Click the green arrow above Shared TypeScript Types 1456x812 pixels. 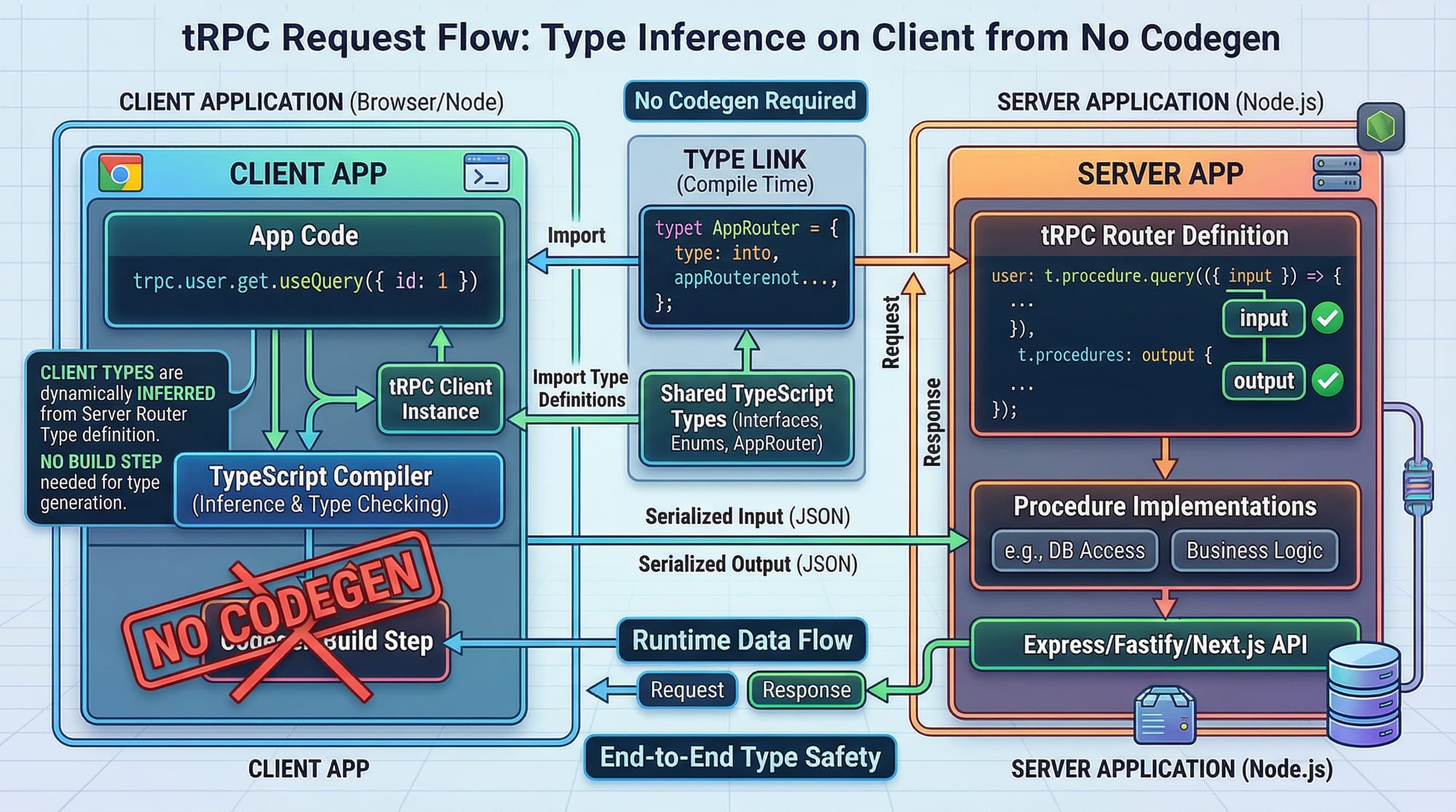[746, 350]
